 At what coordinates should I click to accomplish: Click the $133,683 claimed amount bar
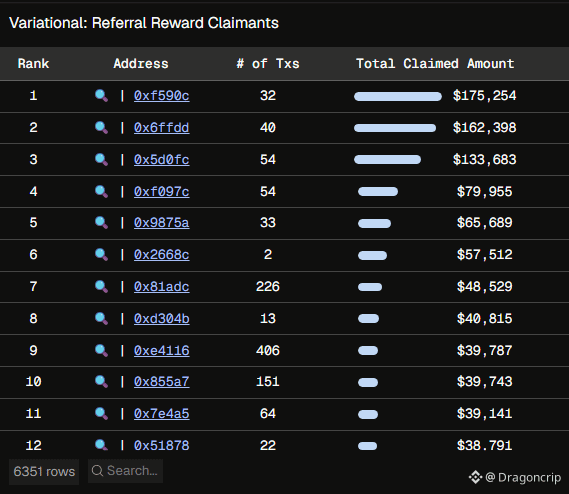(387, 160)
